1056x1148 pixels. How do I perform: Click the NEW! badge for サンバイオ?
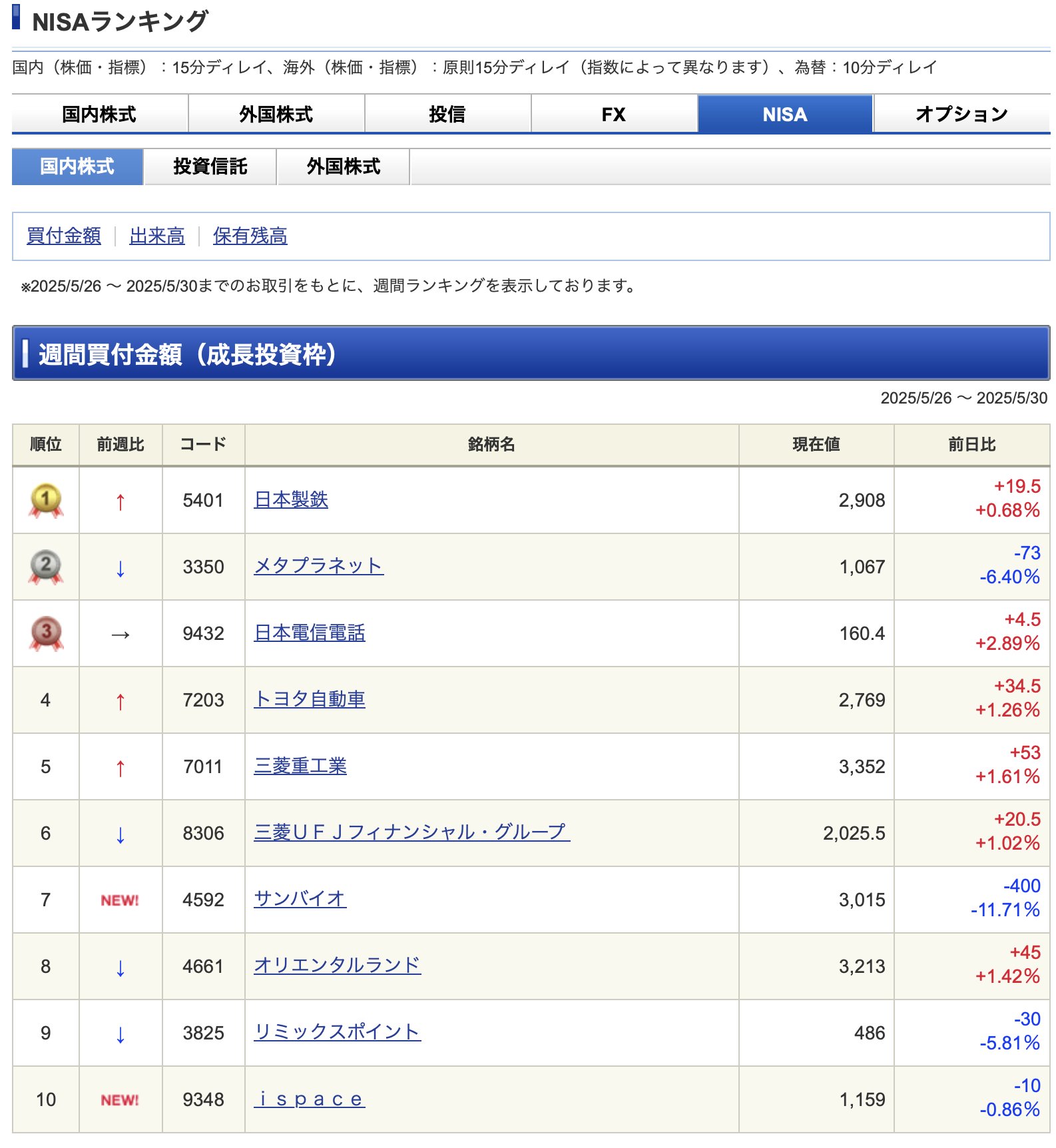[x=120, y=900]
